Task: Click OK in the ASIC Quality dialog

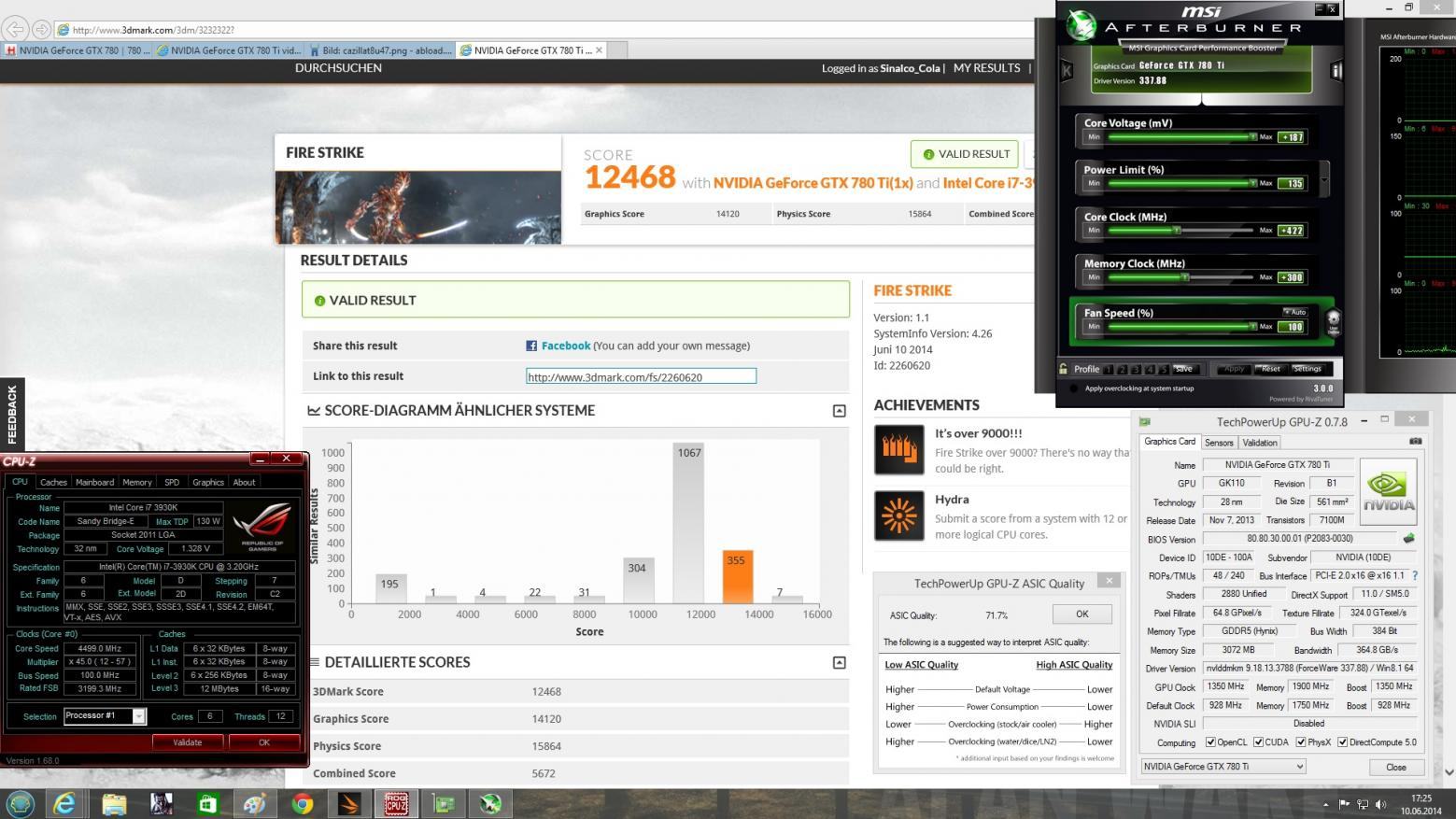Action: [1081, 614]
